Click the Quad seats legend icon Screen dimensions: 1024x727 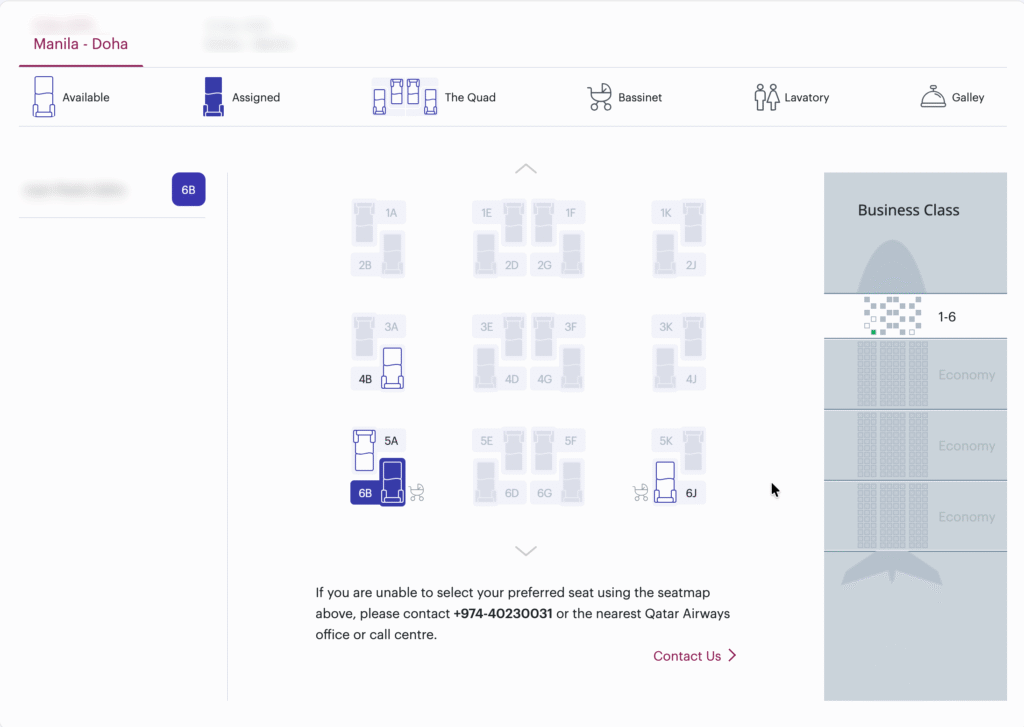405,97
